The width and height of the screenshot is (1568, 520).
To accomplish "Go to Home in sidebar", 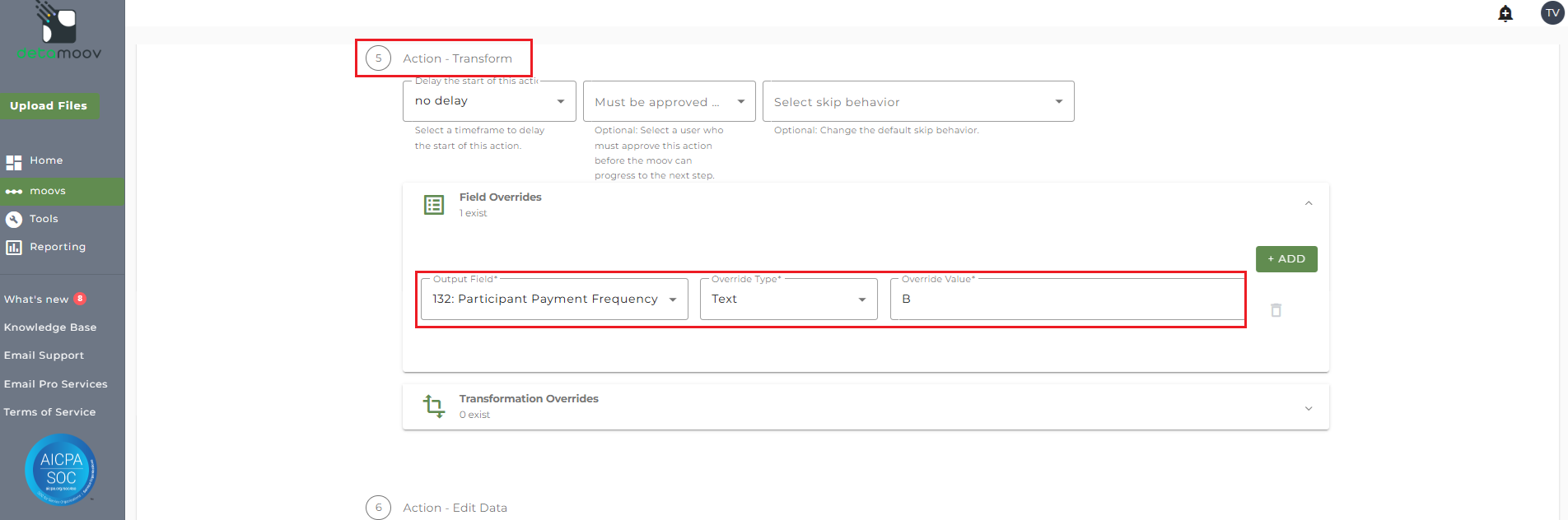I will pos(46,160).
